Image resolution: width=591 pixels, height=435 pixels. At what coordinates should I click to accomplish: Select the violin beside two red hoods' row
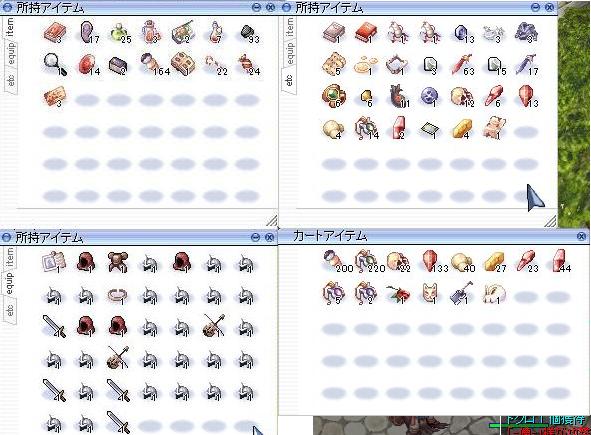[214, 326]
